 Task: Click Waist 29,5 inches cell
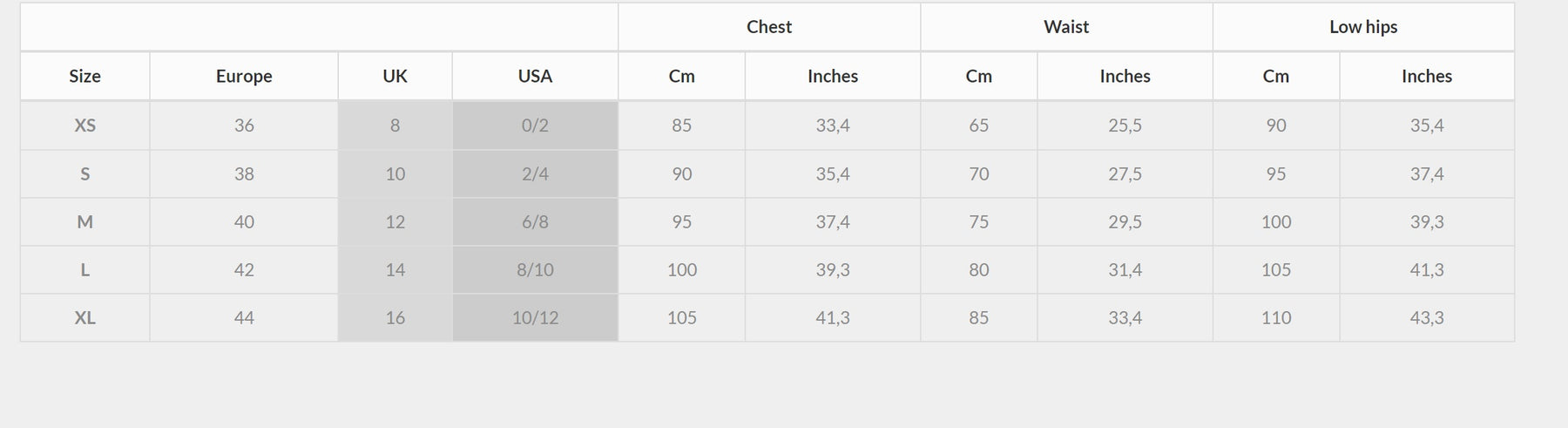tap(1125, 222)
